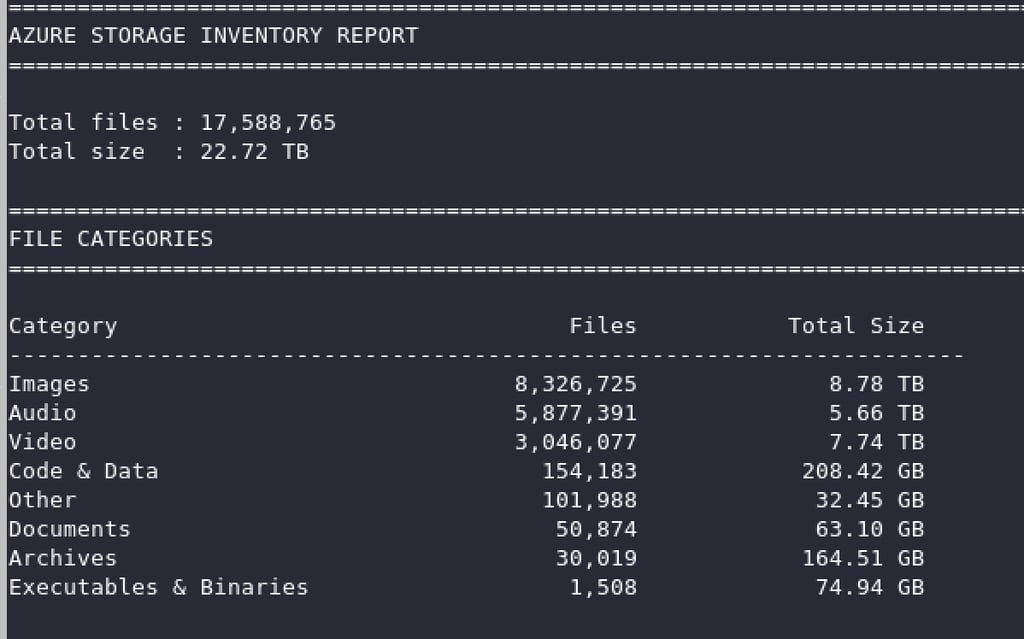Click the Category column header
Screen dimensions: 1024x639
(63, 326)
